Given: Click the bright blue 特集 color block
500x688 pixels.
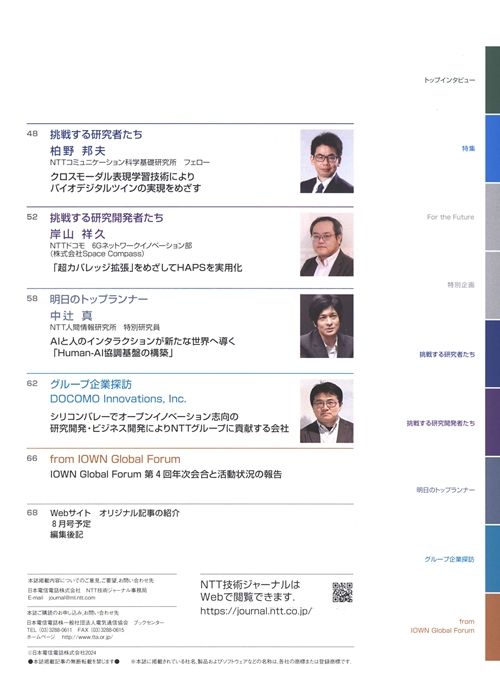Looking at the screenshot, I should coord(493,149).
